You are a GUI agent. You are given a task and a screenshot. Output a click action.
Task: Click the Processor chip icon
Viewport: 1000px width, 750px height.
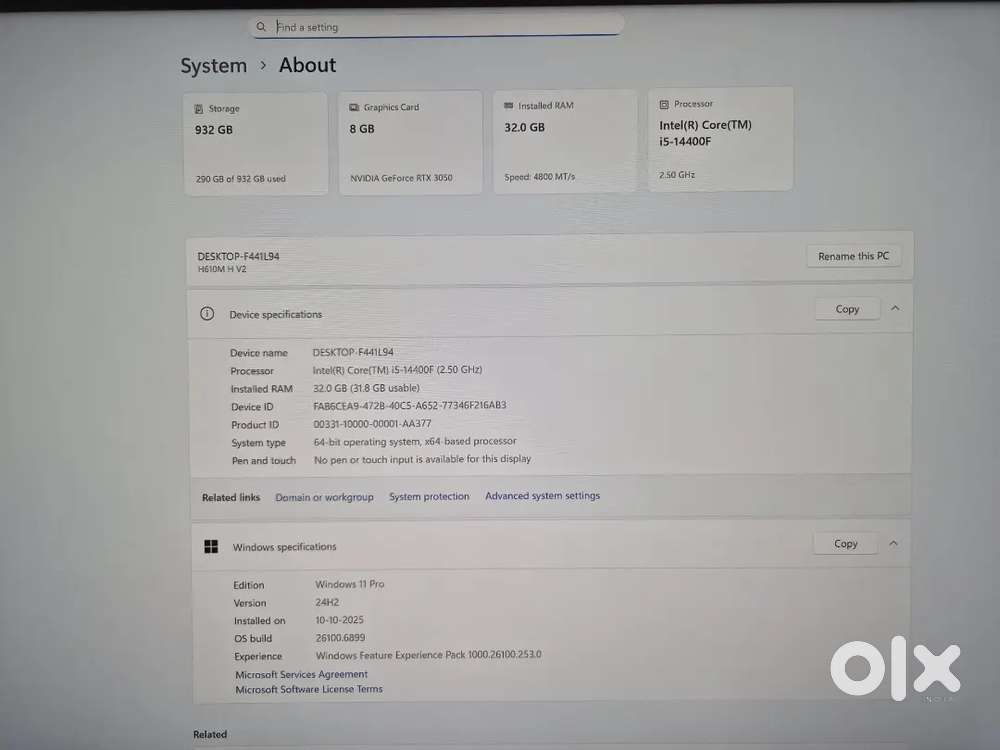664,104
